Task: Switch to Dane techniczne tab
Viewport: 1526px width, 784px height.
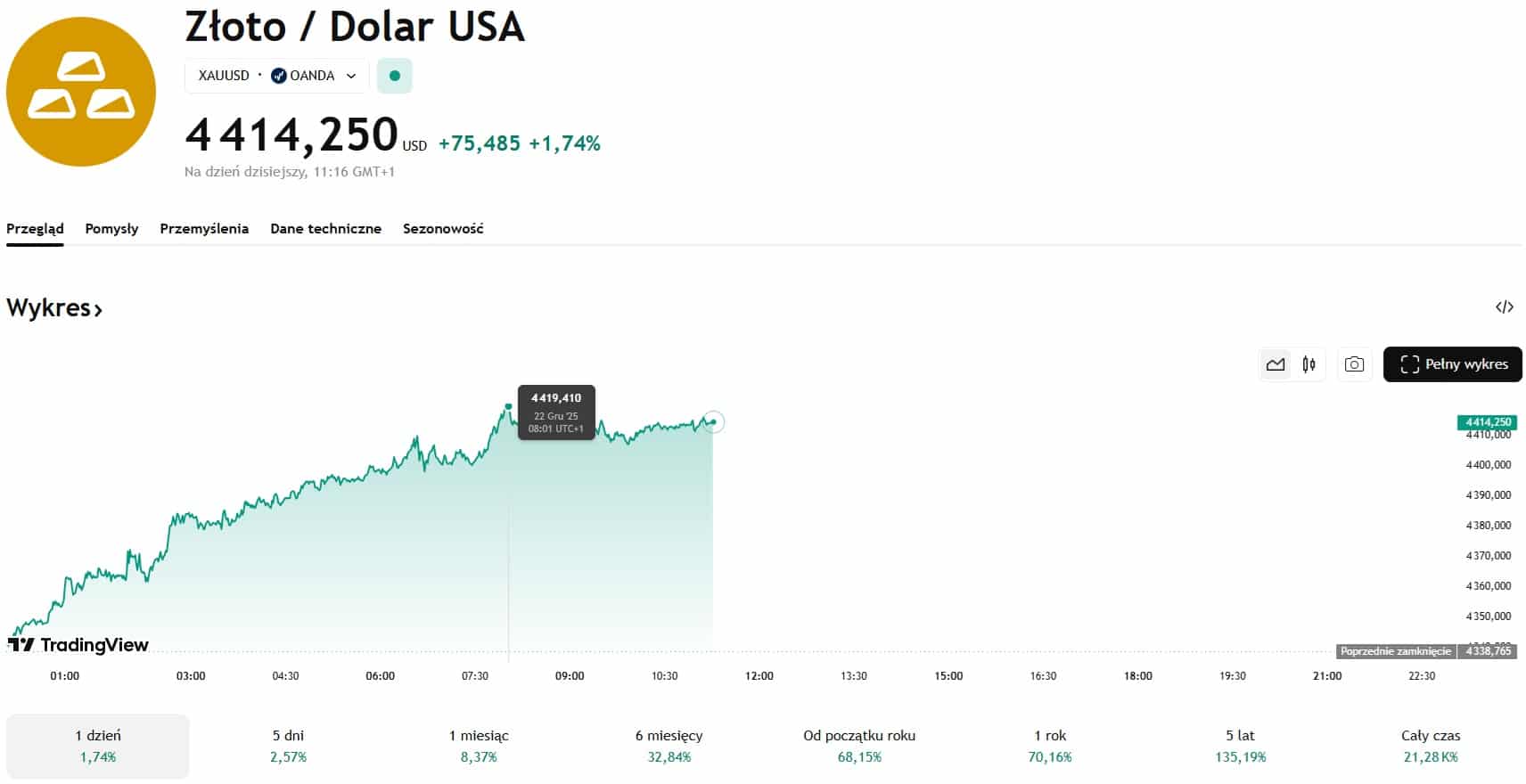Action: (x=325, y=229)
